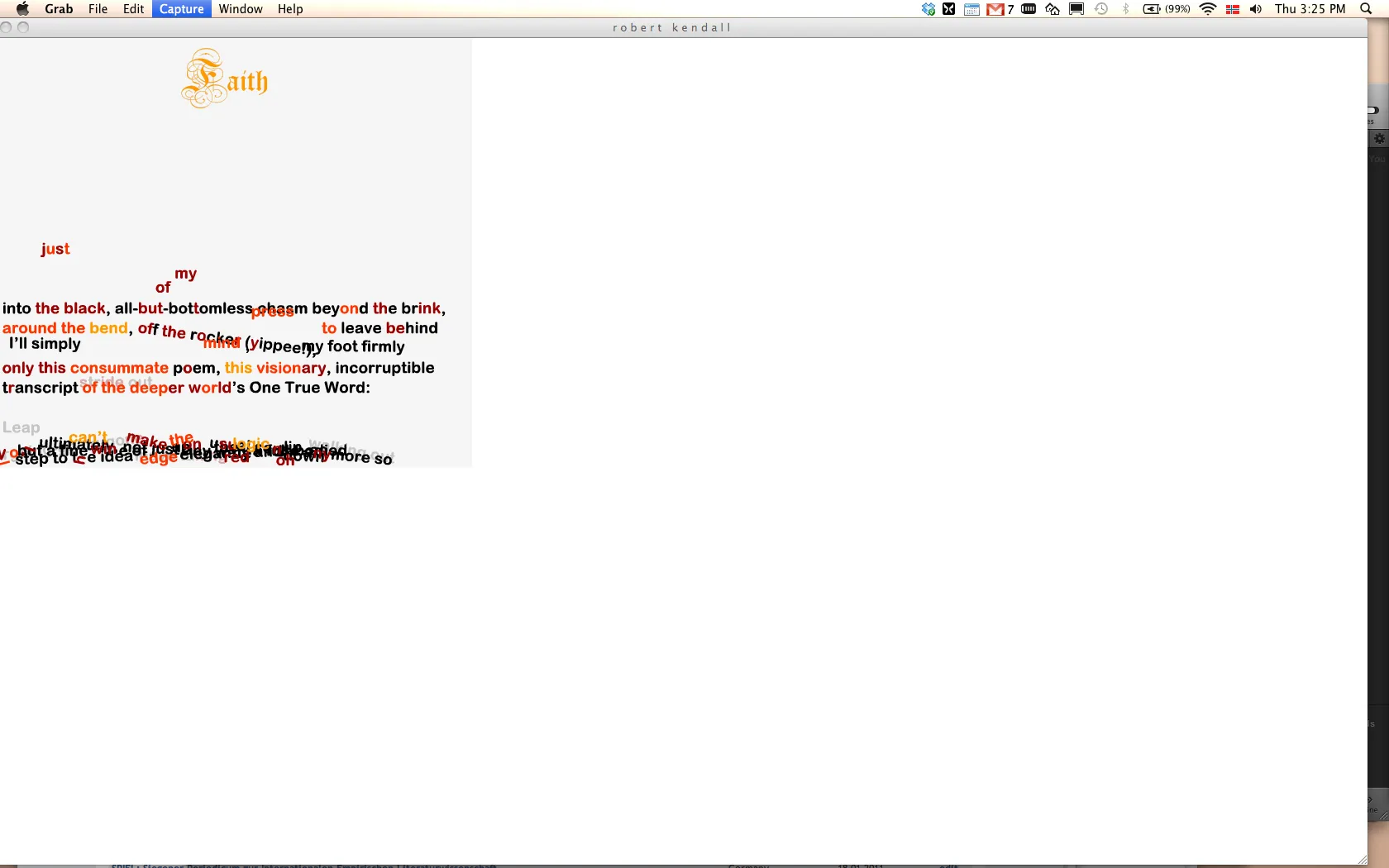Click the window resize handle corner
Image resolution: width=1389 pixels, height=868 pixels.
(x=1361, y=860)
